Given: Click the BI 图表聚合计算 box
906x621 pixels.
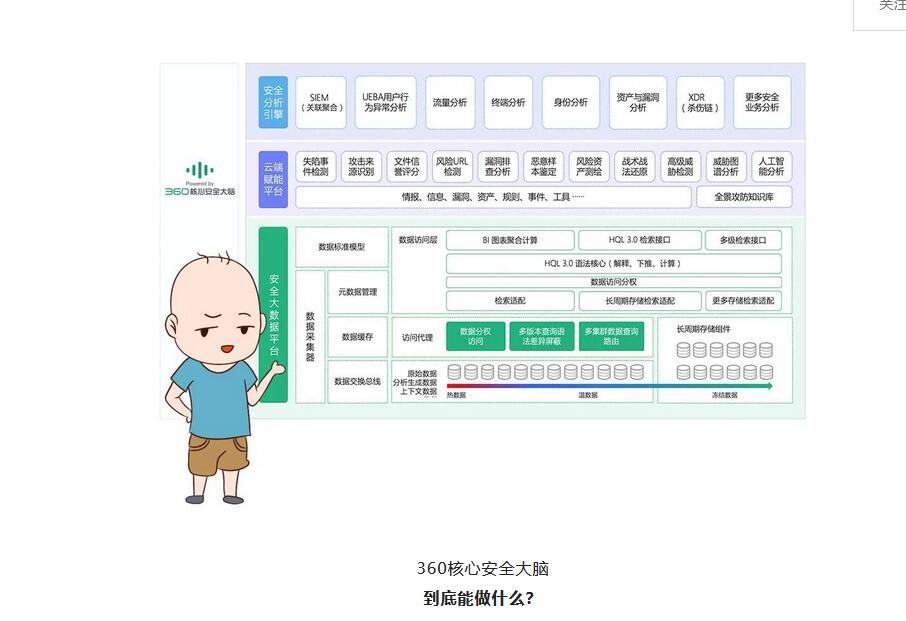Looking at the screenshot, I should coord(510,240).
